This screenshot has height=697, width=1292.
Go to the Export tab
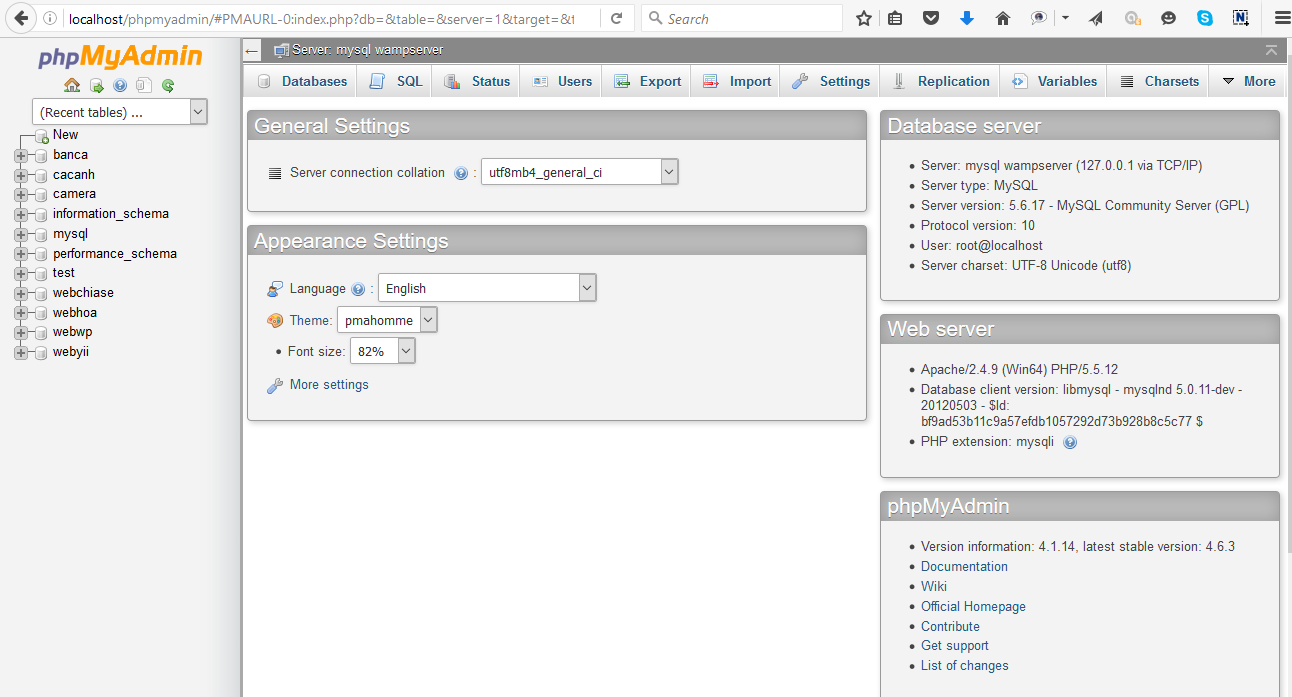[647, 81]
